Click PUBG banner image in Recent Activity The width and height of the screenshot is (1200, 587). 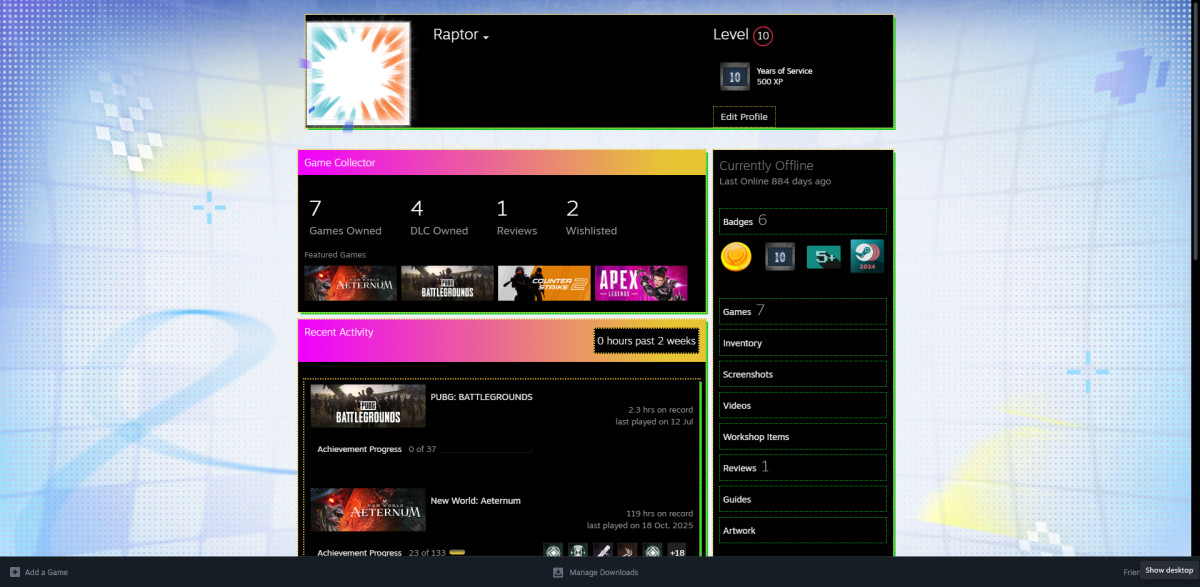pos(368,406)
